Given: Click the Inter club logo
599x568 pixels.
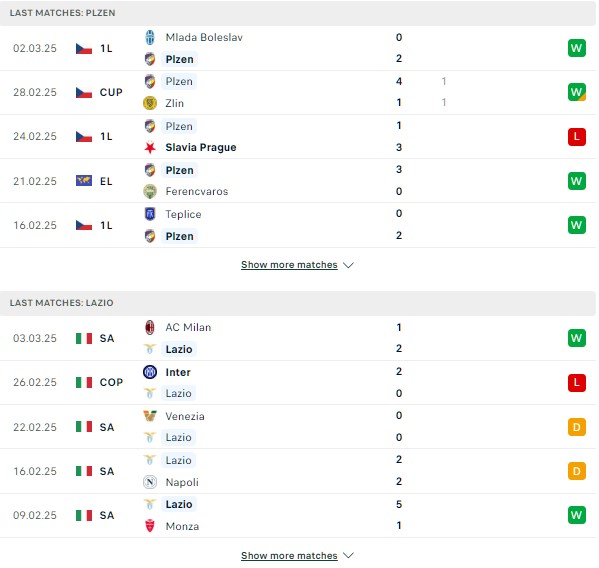Looking at the screenshot, I should click(x=150, y=372).
